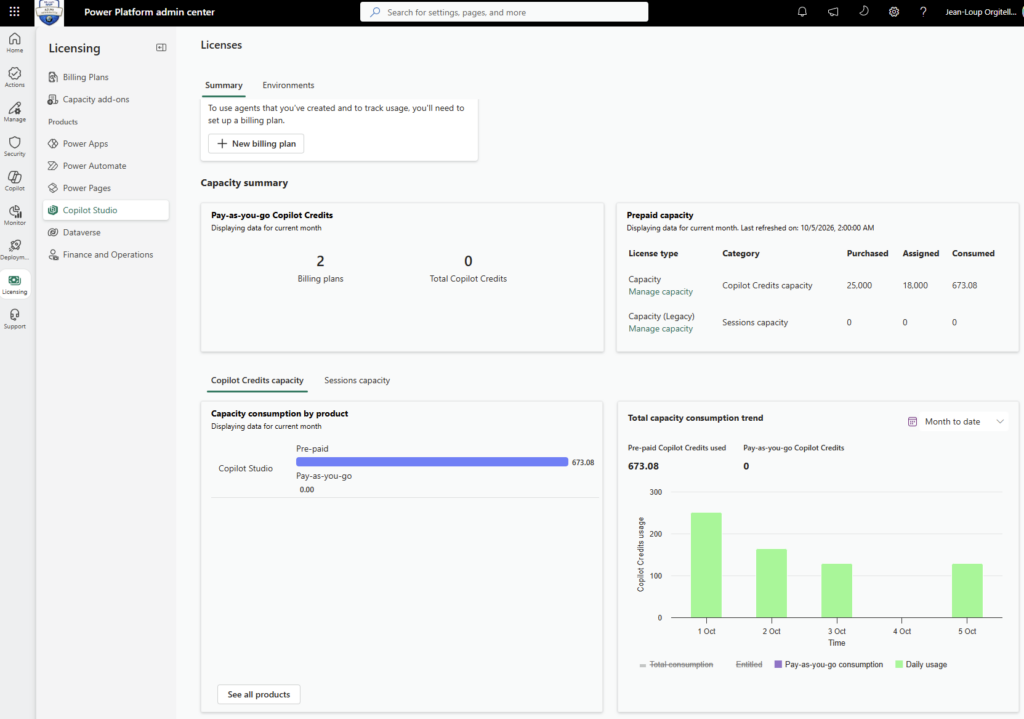The height and width of the screenshot is (719, 1024).
Task: Toggle dark mode moon icon
Action: click(x=863, y=12)
